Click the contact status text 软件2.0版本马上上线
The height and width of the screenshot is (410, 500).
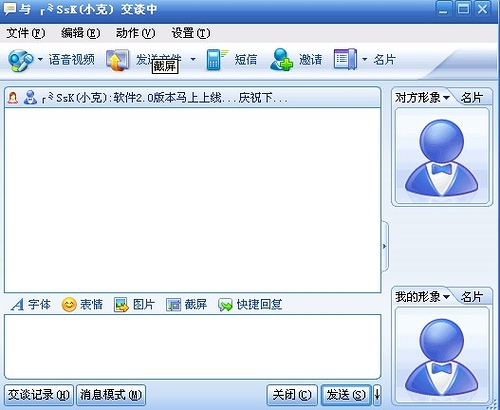[168, 98]
